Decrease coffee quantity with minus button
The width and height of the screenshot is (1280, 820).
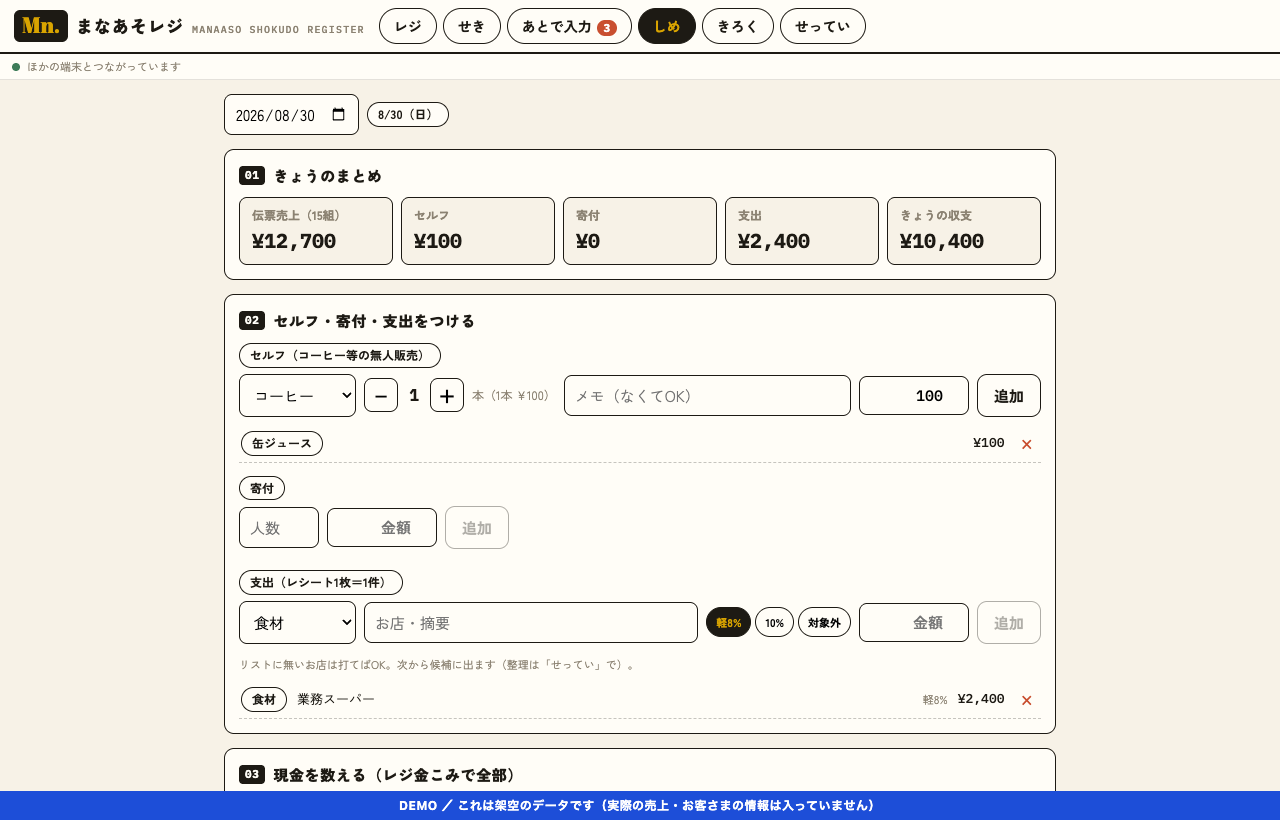tap(381, 395)
